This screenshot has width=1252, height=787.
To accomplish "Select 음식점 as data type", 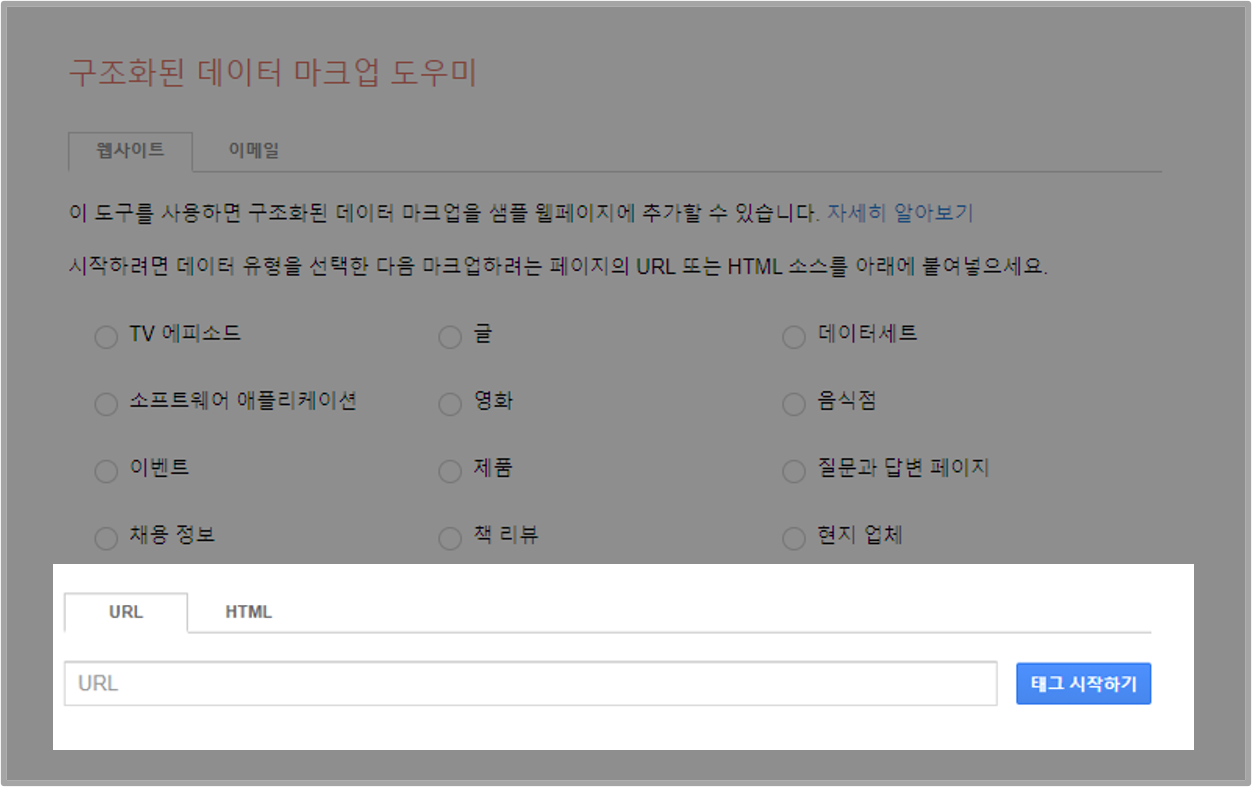I will [x=793, y=404].
